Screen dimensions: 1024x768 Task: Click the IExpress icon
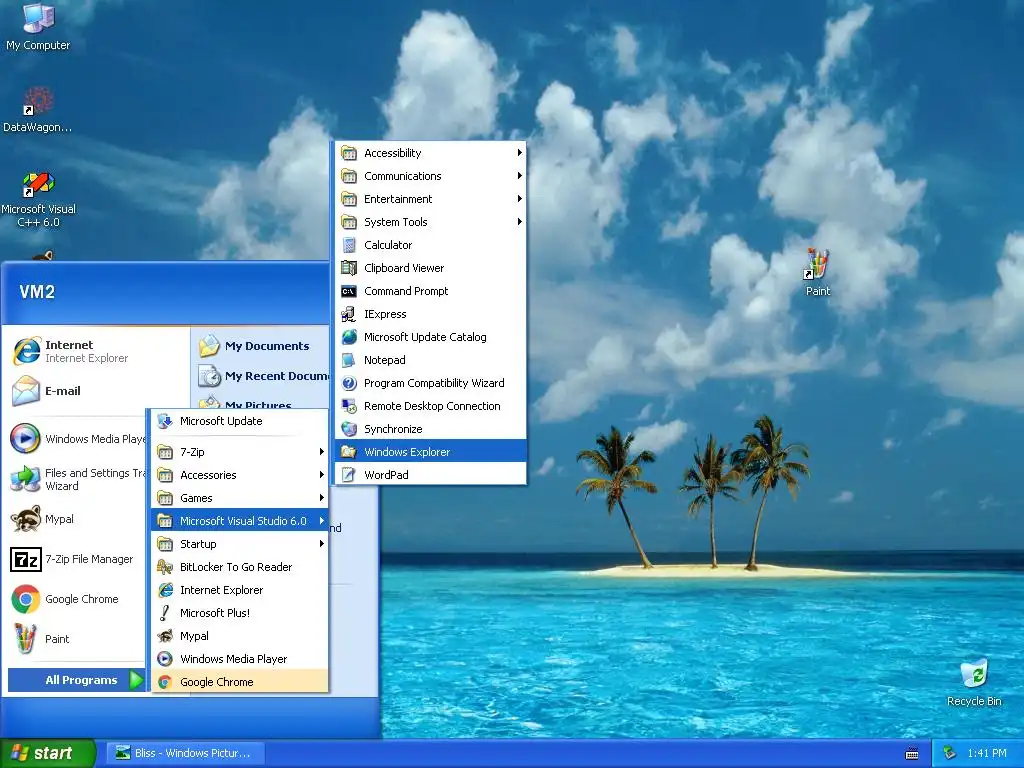[349, 314]
